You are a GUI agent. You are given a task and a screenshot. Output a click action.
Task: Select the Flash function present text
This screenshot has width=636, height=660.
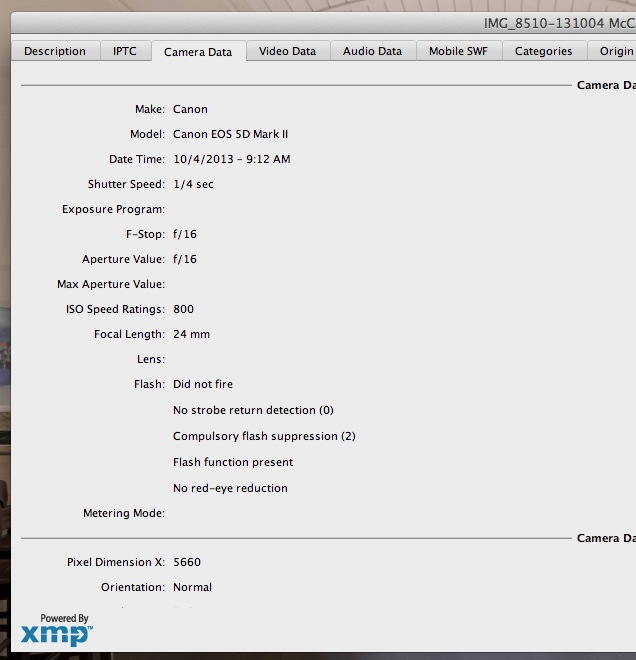point(233,462)
